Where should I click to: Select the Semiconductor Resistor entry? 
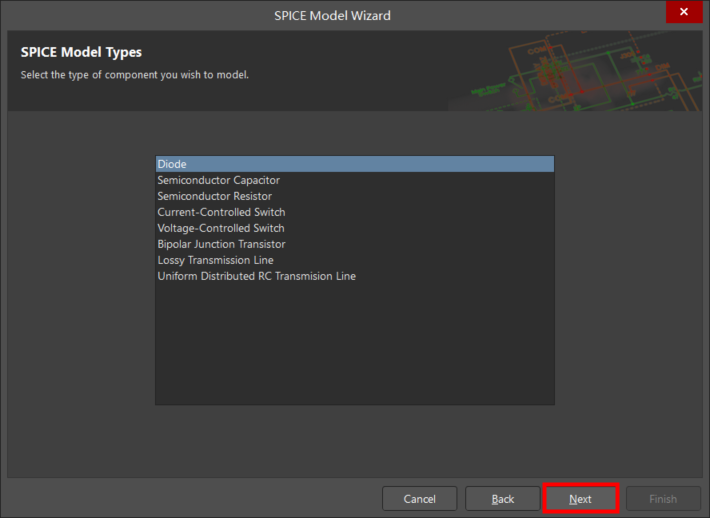[x=214, y=196]
